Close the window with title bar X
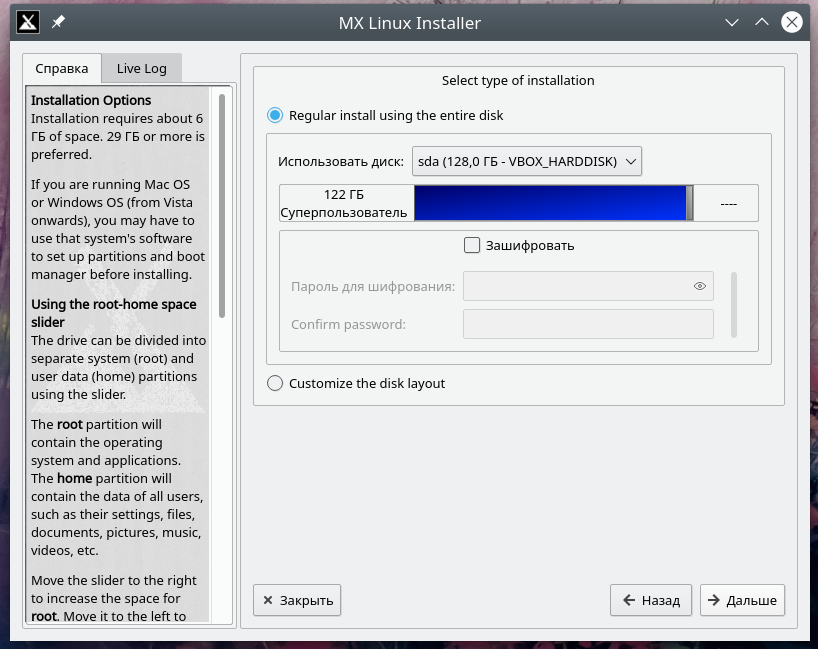 [791, 22]
